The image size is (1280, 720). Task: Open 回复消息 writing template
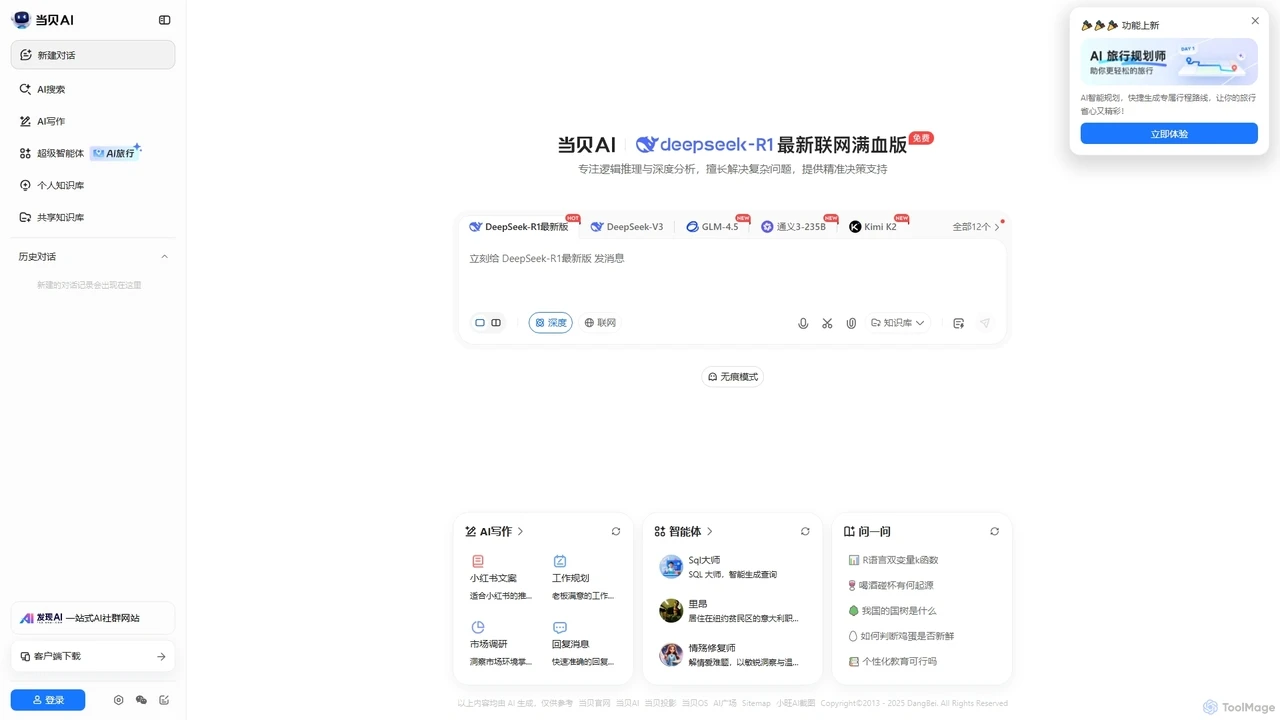point(583,644)
